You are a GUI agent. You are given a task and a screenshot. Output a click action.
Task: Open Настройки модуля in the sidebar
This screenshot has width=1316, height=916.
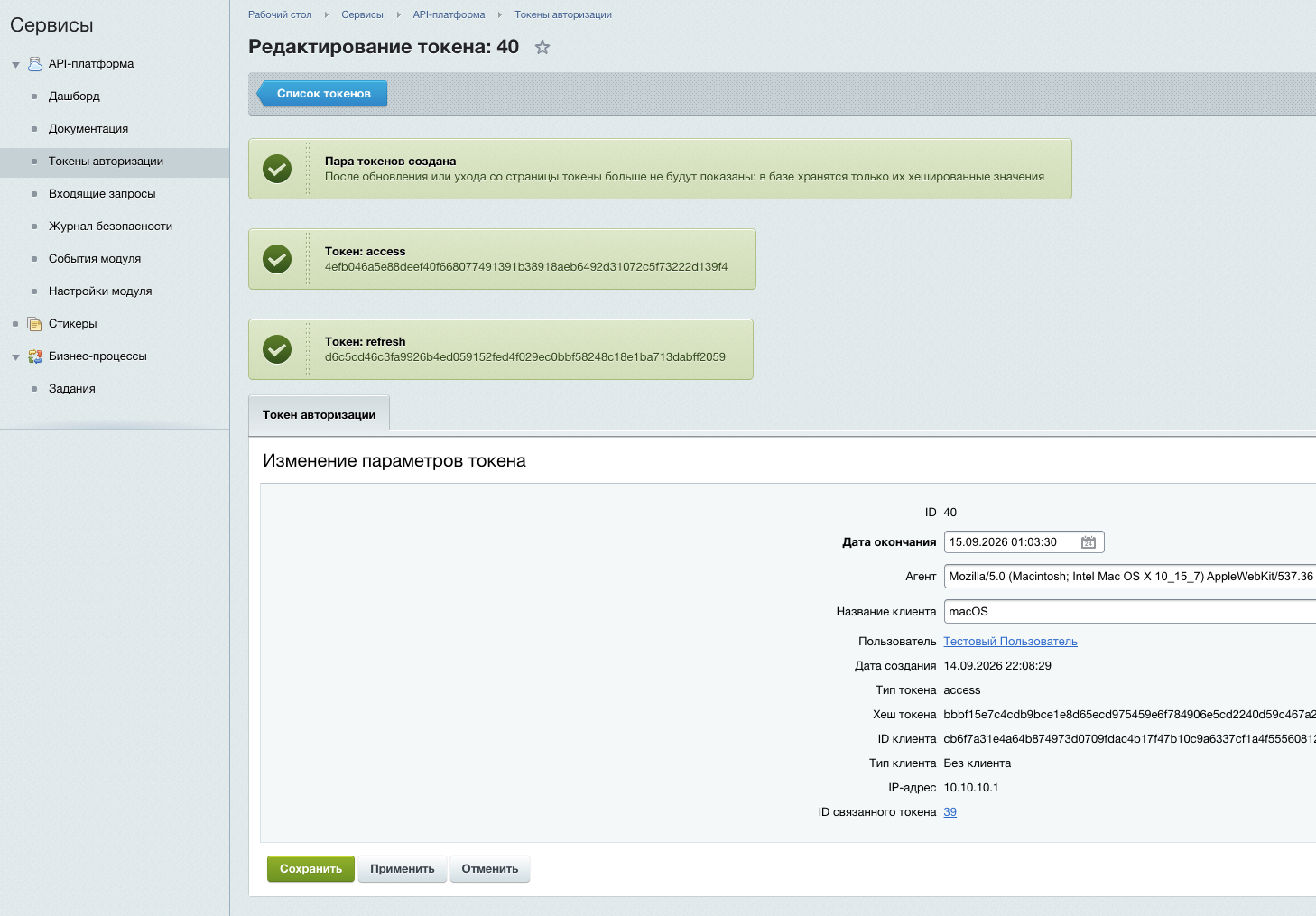[100, 291]
